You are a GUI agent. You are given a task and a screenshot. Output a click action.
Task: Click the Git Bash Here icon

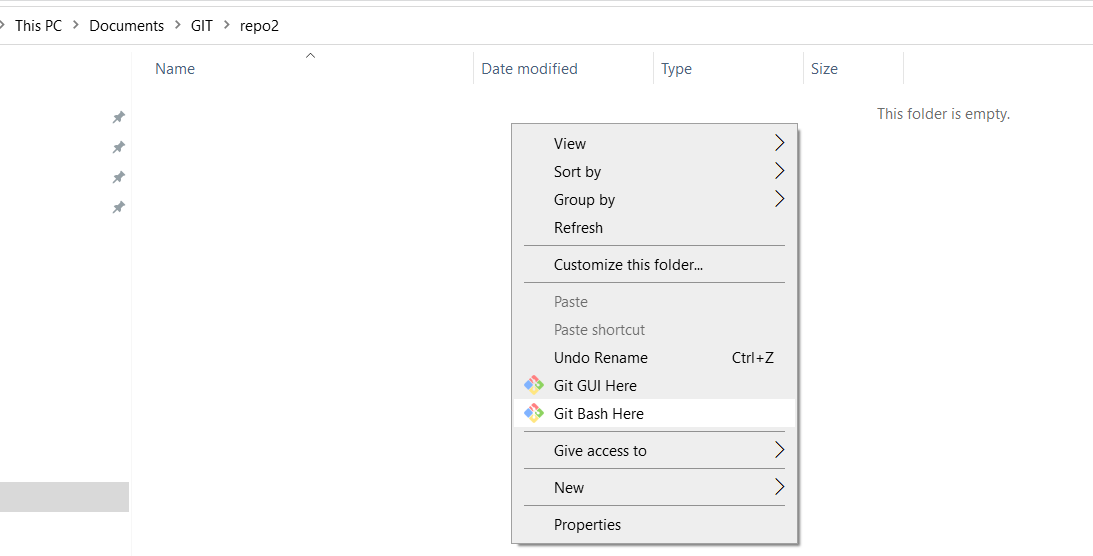(534, 413)
